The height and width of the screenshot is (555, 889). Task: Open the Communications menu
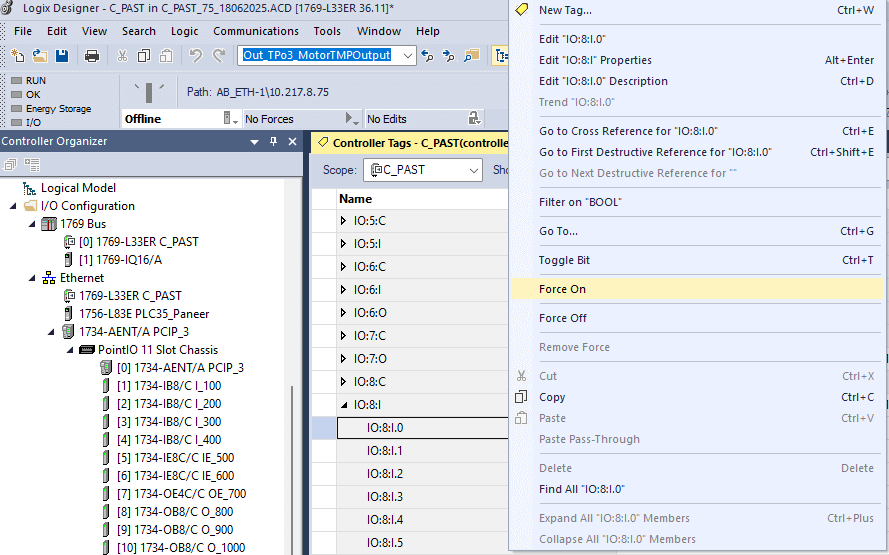[x=256, y=31]
